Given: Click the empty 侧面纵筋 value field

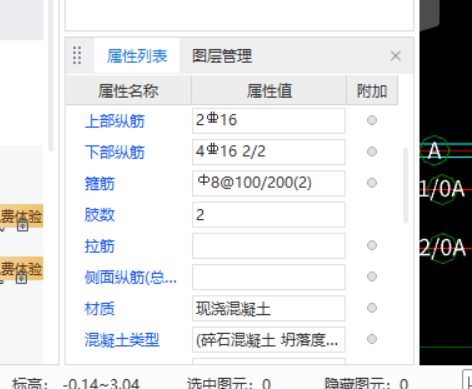Looking at the screenshot, I should (269, 277).
